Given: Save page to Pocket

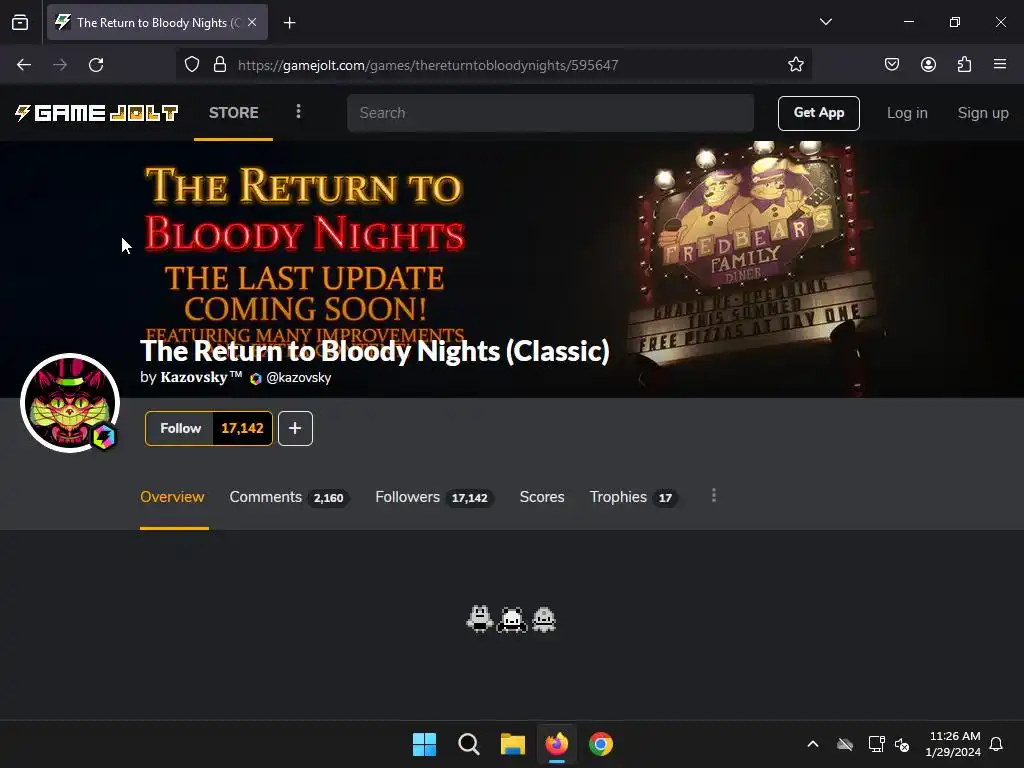Looking at the screenshot, I should click(x=892, y=65).
